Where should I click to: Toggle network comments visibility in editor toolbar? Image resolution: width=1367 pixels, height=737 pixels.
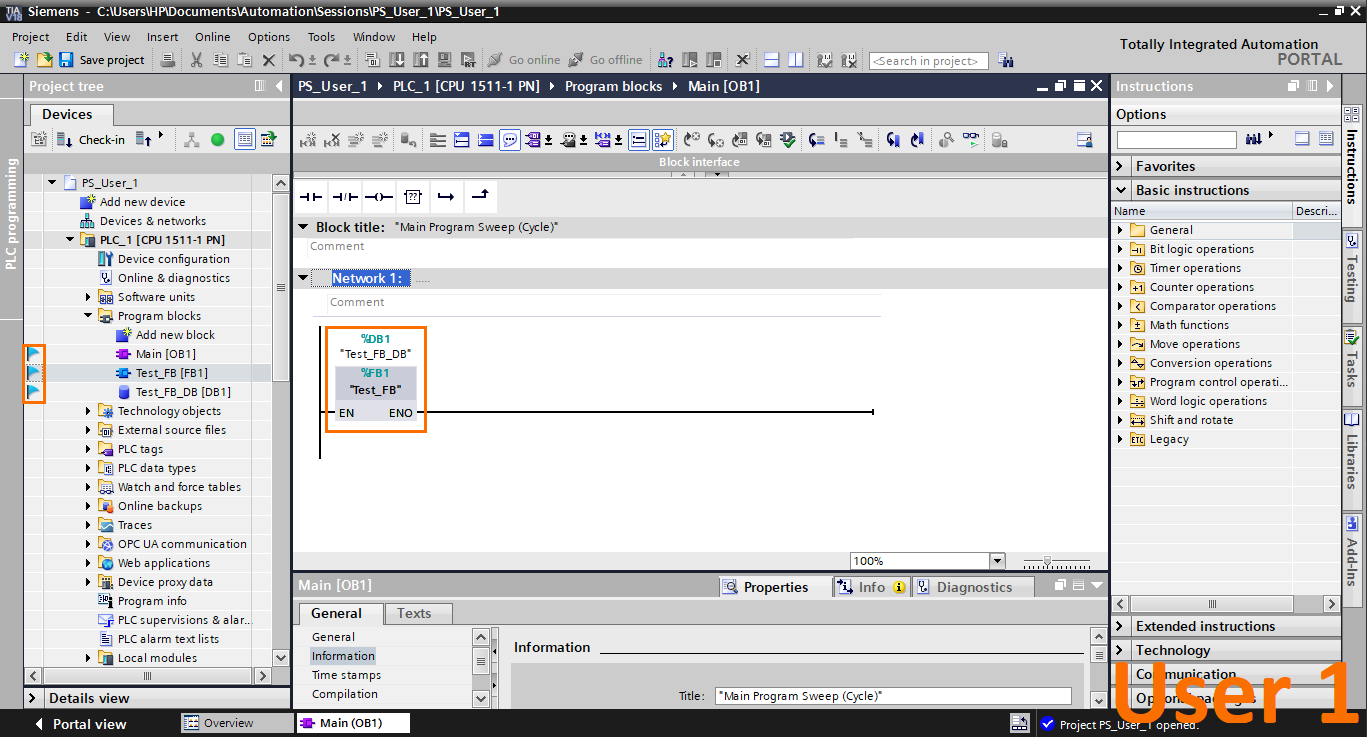(510, 139)
